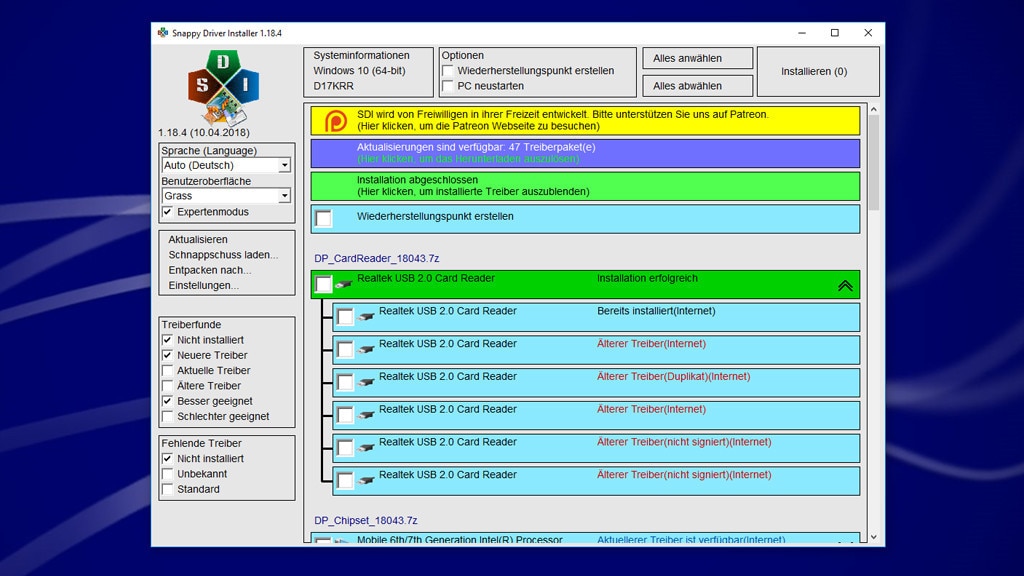Click the DP_CardReader_18043.7z pack label
Screen dimensions: 1024x576
(376, 259)
